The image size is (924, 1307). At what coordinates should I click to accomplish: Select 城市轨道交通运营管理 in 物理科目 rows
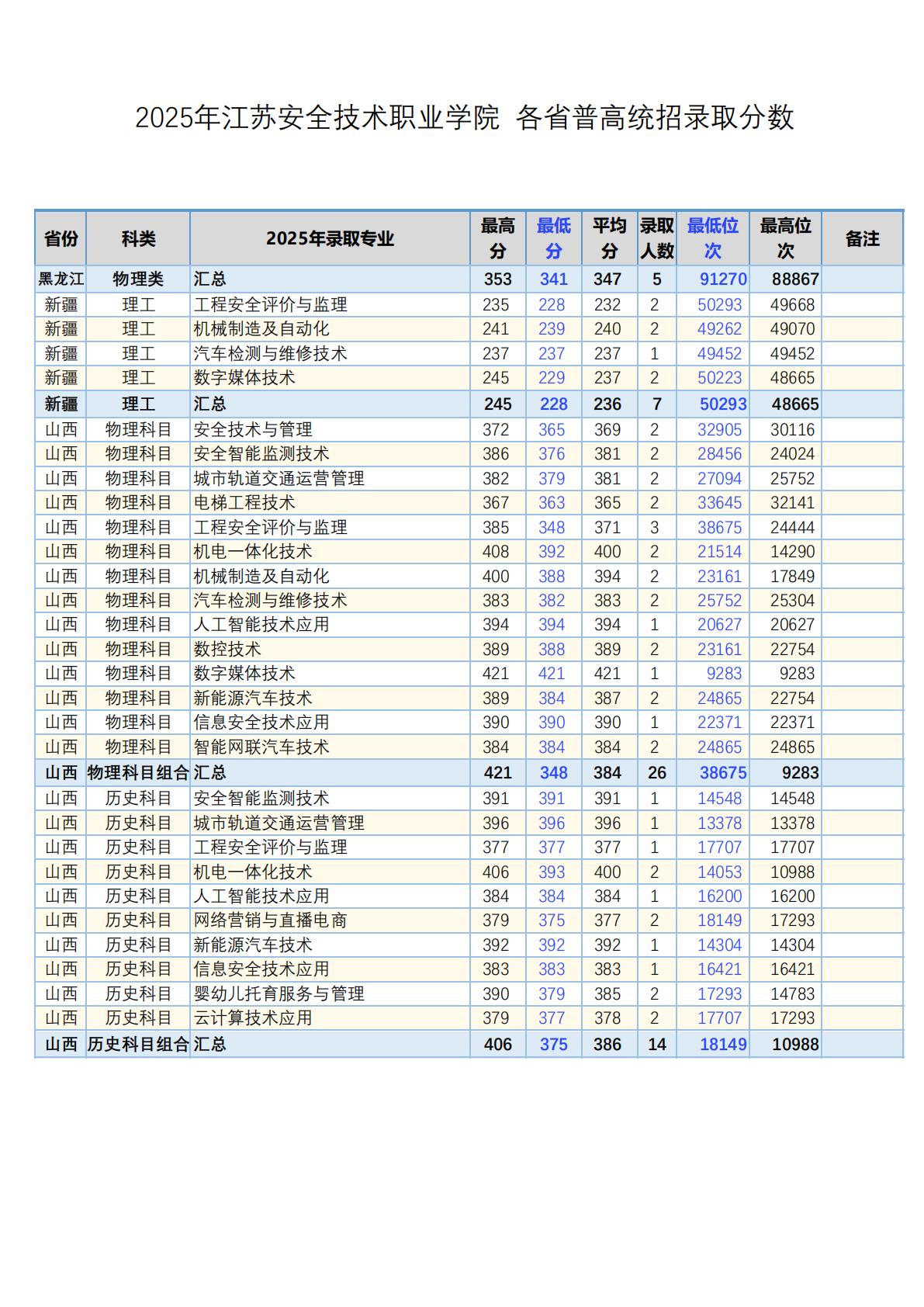(x=279, y=479)
